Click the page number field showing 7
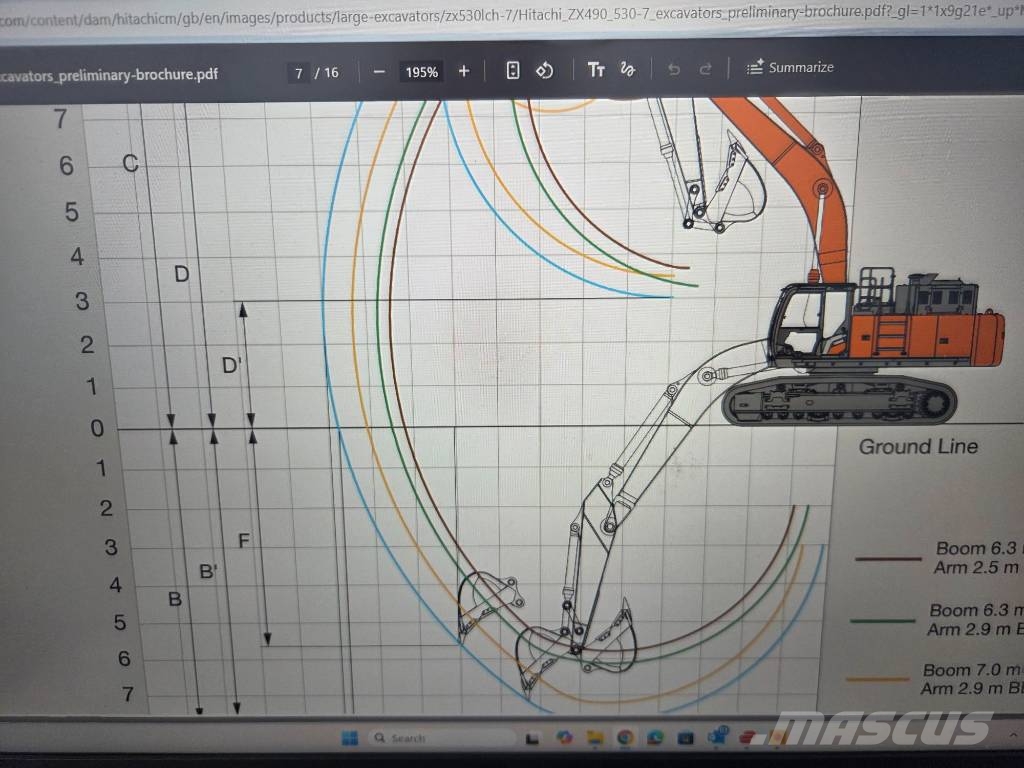This screenshot has width=1024, height=768. (x=298, y=73)
